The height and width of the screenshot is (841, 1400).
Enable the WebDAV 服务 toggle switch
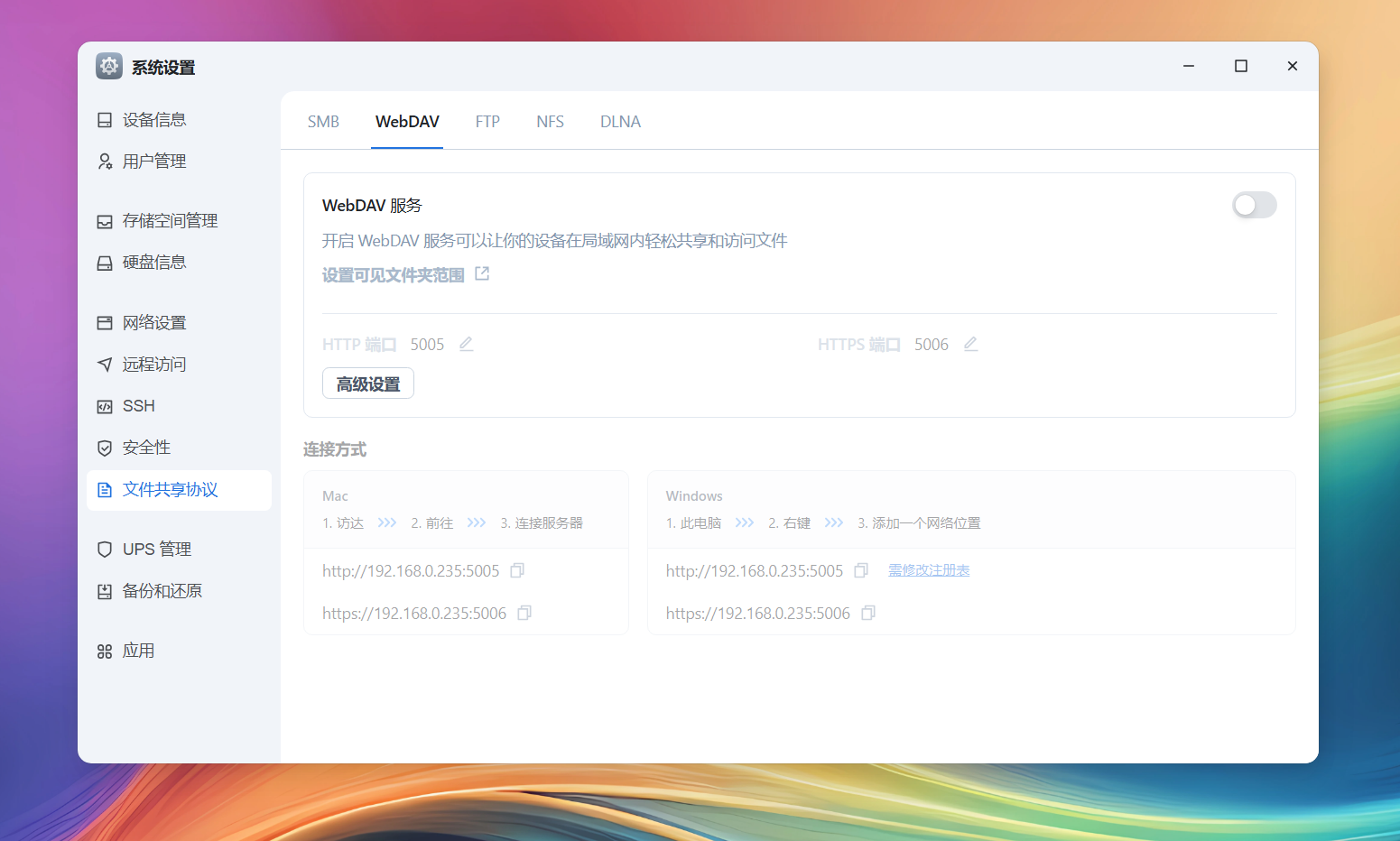click(1255, 206)
